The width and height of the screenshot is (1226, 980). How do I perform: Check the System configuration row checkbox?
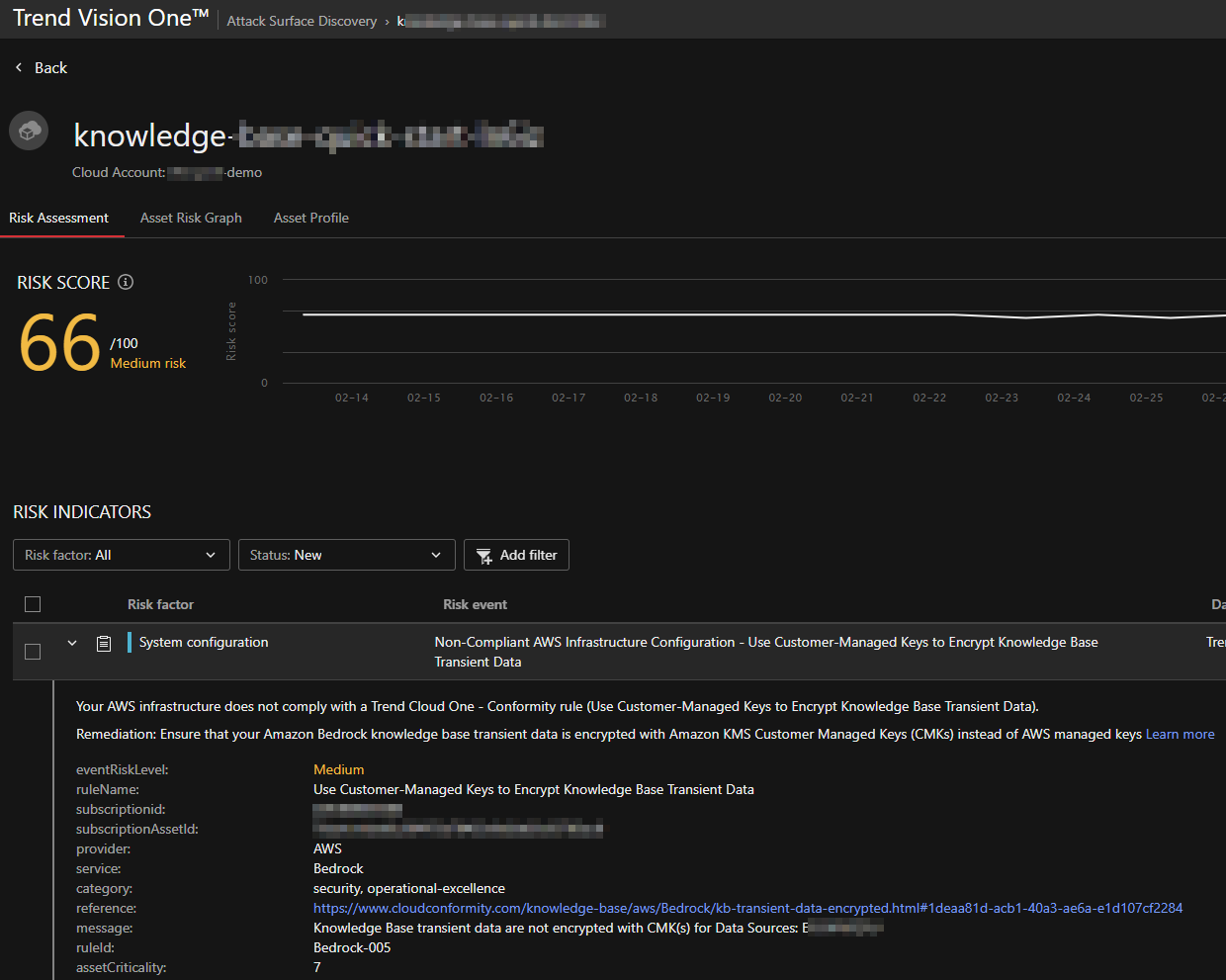(x=33, y=652)
